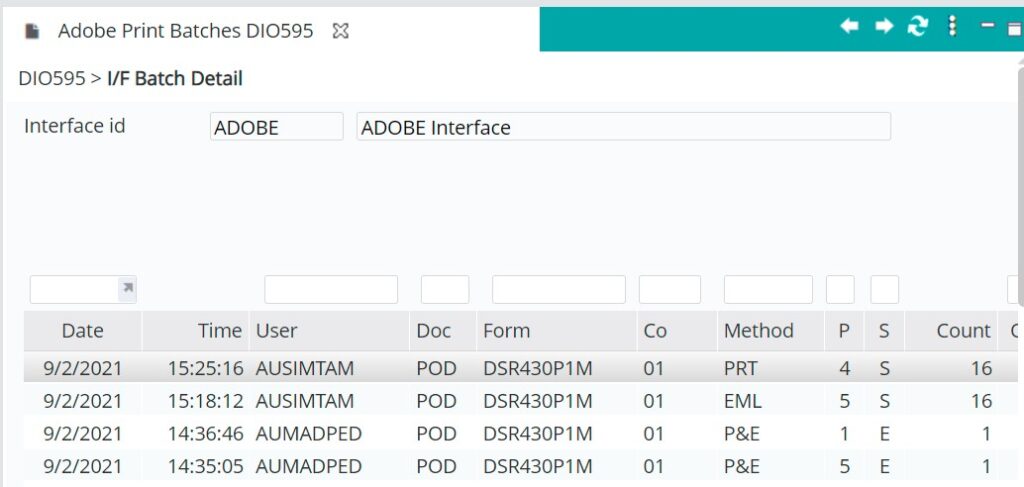Click the Method filter input box

[768, 289]
